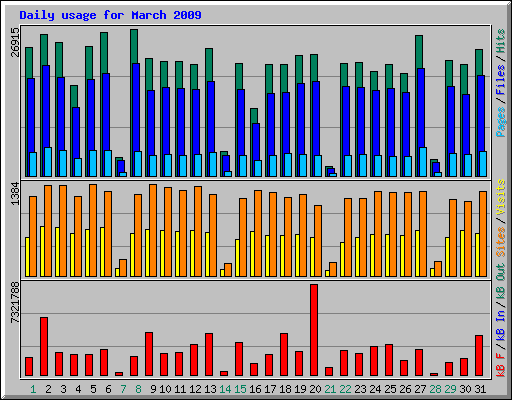Click day label 19 on the axis
512x400 pixels.
300,389
